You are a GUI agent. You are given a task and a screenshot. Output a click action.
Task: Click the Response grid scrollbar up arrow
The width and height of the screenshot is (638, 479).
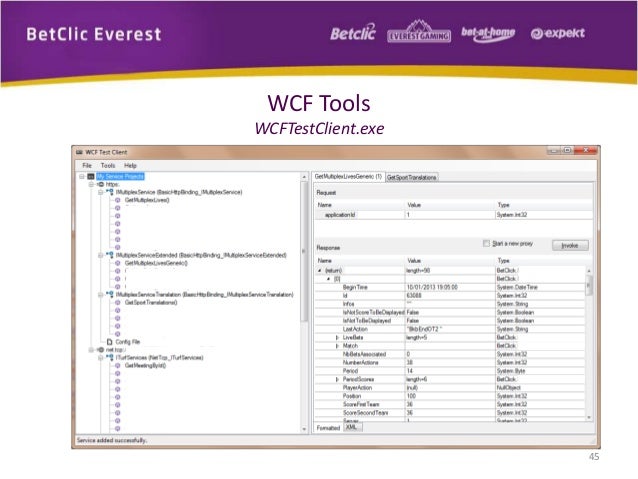[589, 271]
